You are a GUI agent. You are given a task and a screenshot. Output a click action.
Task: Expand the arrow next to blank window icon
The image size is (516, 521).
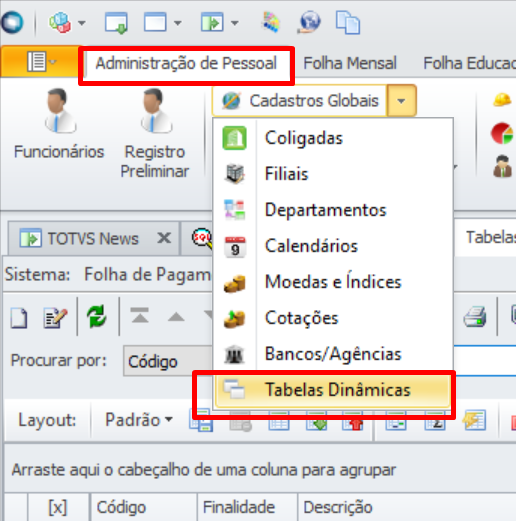pyautogui.click(x=178, y=23)
